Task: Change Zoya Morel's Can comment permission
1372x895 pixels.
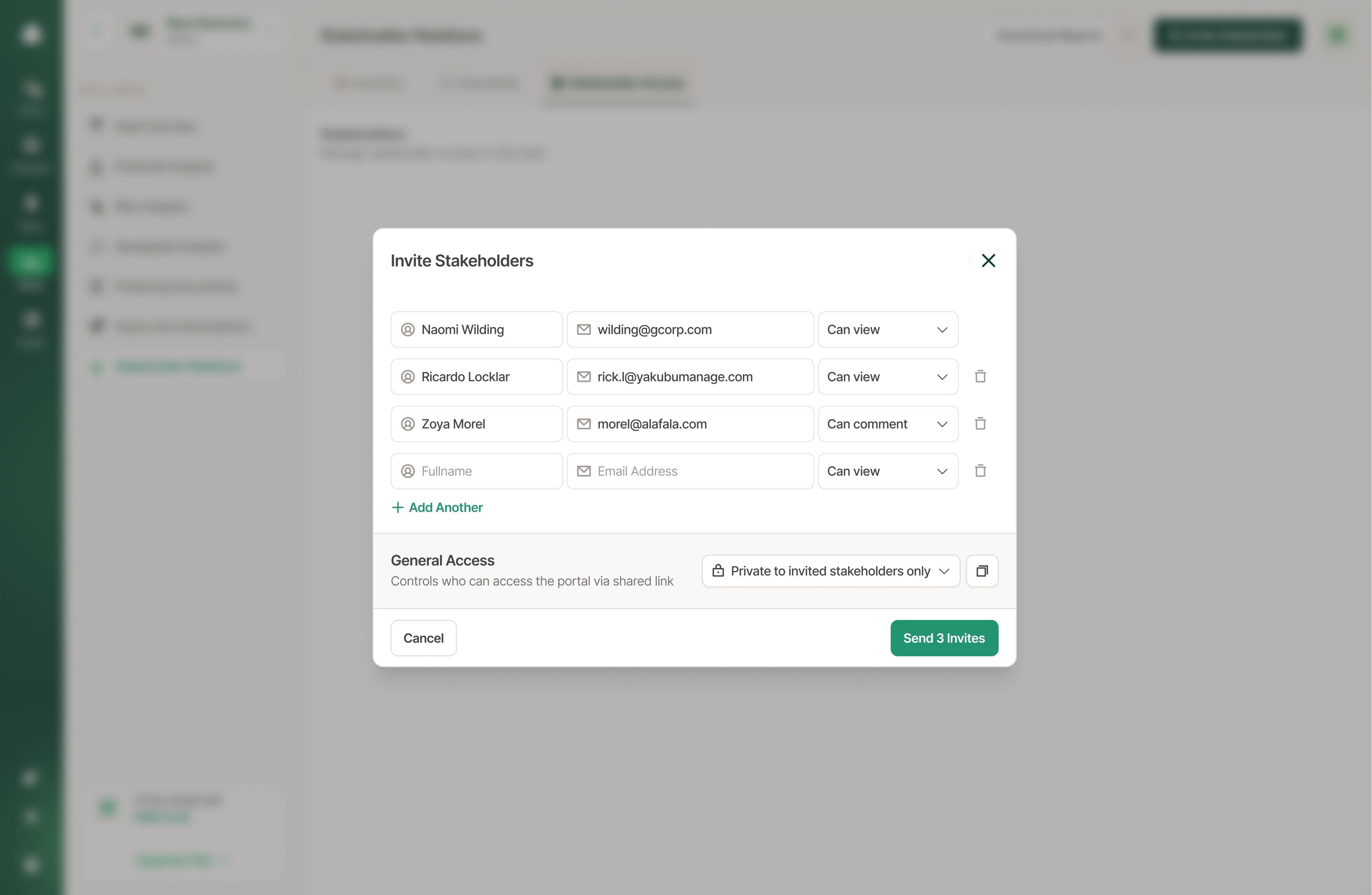Action: click(x=887, y=424)
